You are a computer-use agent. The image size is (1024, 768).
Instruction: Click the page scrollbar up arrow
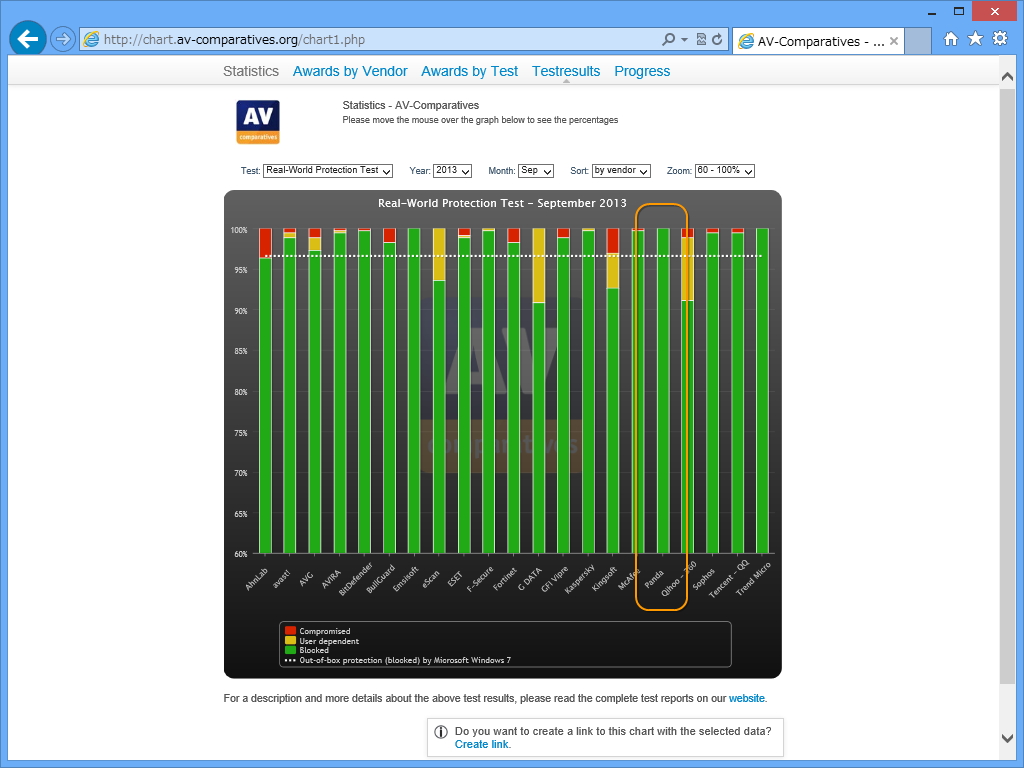coord(1007,76)
